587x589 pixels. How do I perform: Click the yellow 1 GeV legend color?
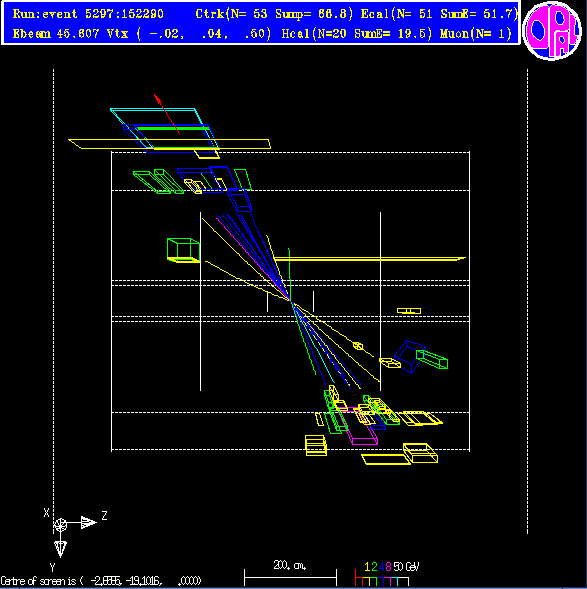[x=367, y=566]
